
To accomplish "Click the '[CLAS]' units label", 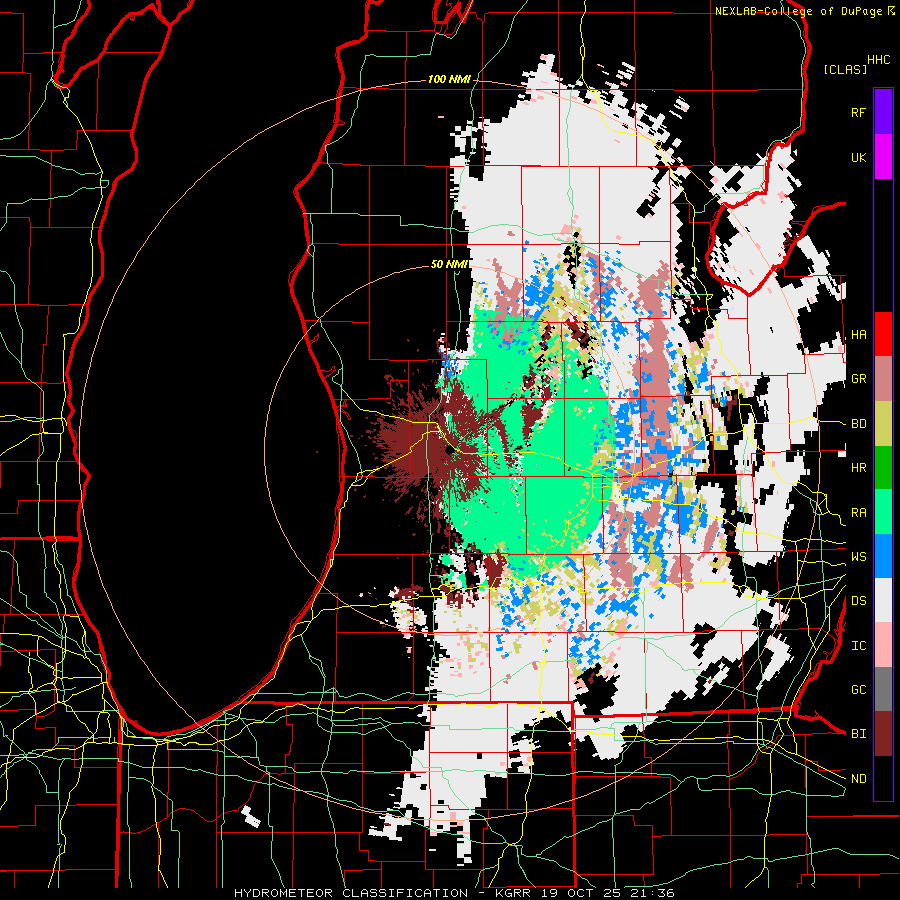I will pos(845,69).
